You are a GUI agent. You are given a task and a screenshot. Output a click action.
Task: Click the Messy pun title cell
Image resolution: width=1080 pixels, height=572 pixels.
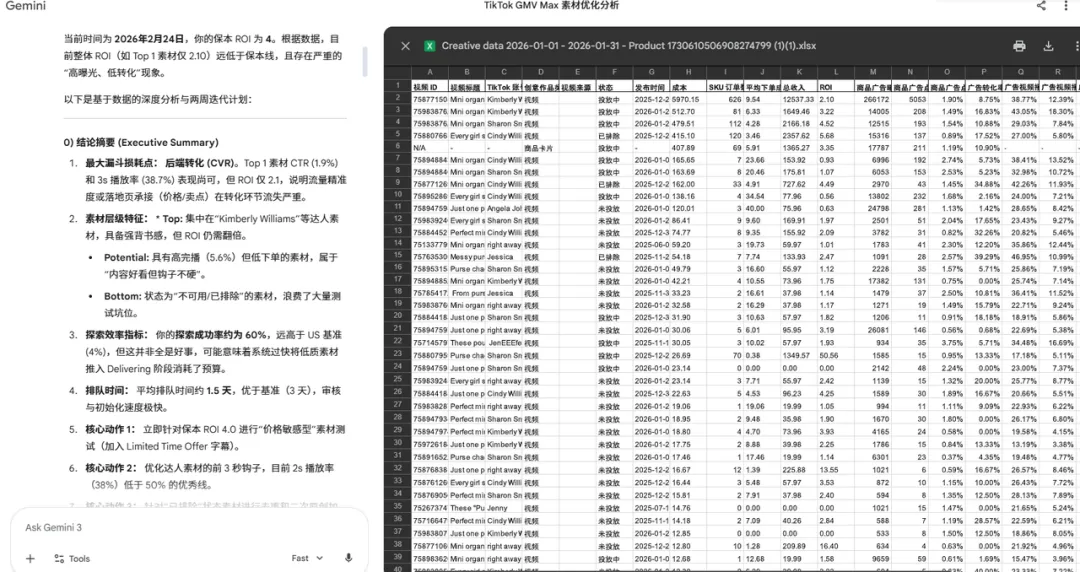click(x=466, y=256)
